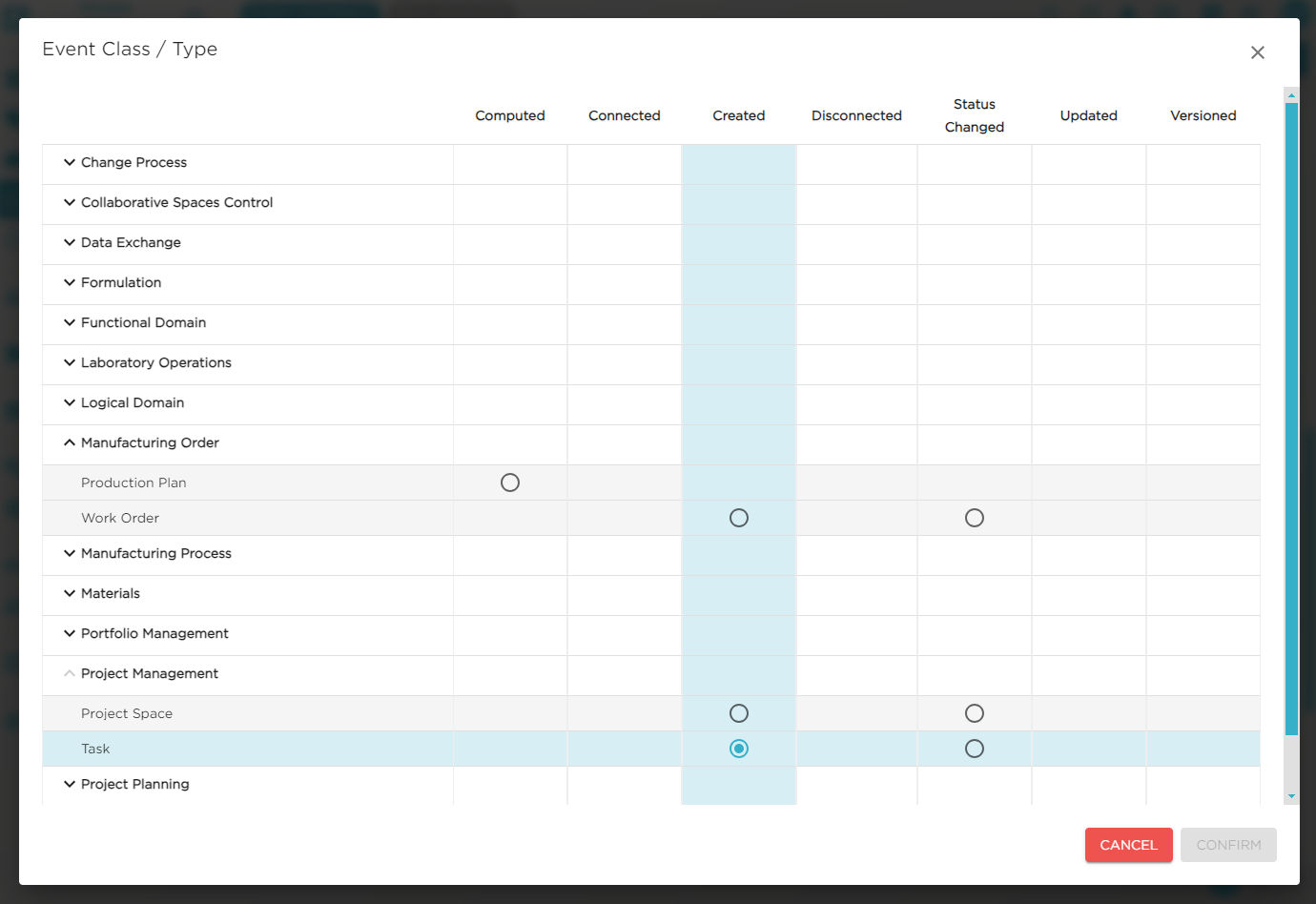
Task: Collapse the Manufacturing Order group
Action: coord(70,442)
